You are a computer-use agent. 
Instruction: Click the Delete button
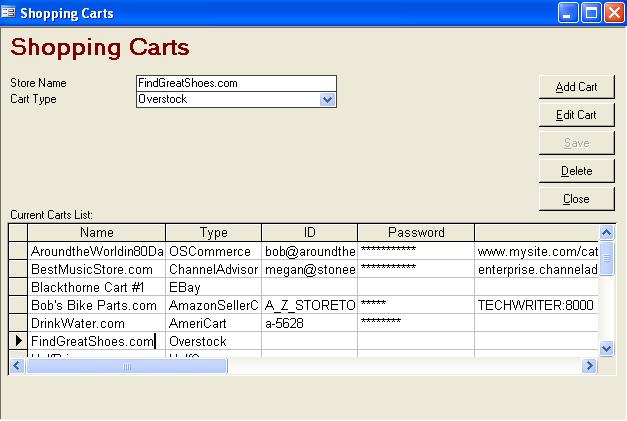click(576, 171)
